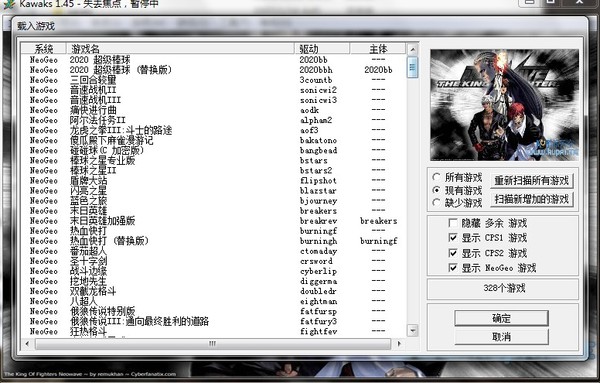Image resolution: width=600 pixels, height=383 pixels.
Task: Click the horizontal scrollbar thumb
Action: click(x=213, y=344)
